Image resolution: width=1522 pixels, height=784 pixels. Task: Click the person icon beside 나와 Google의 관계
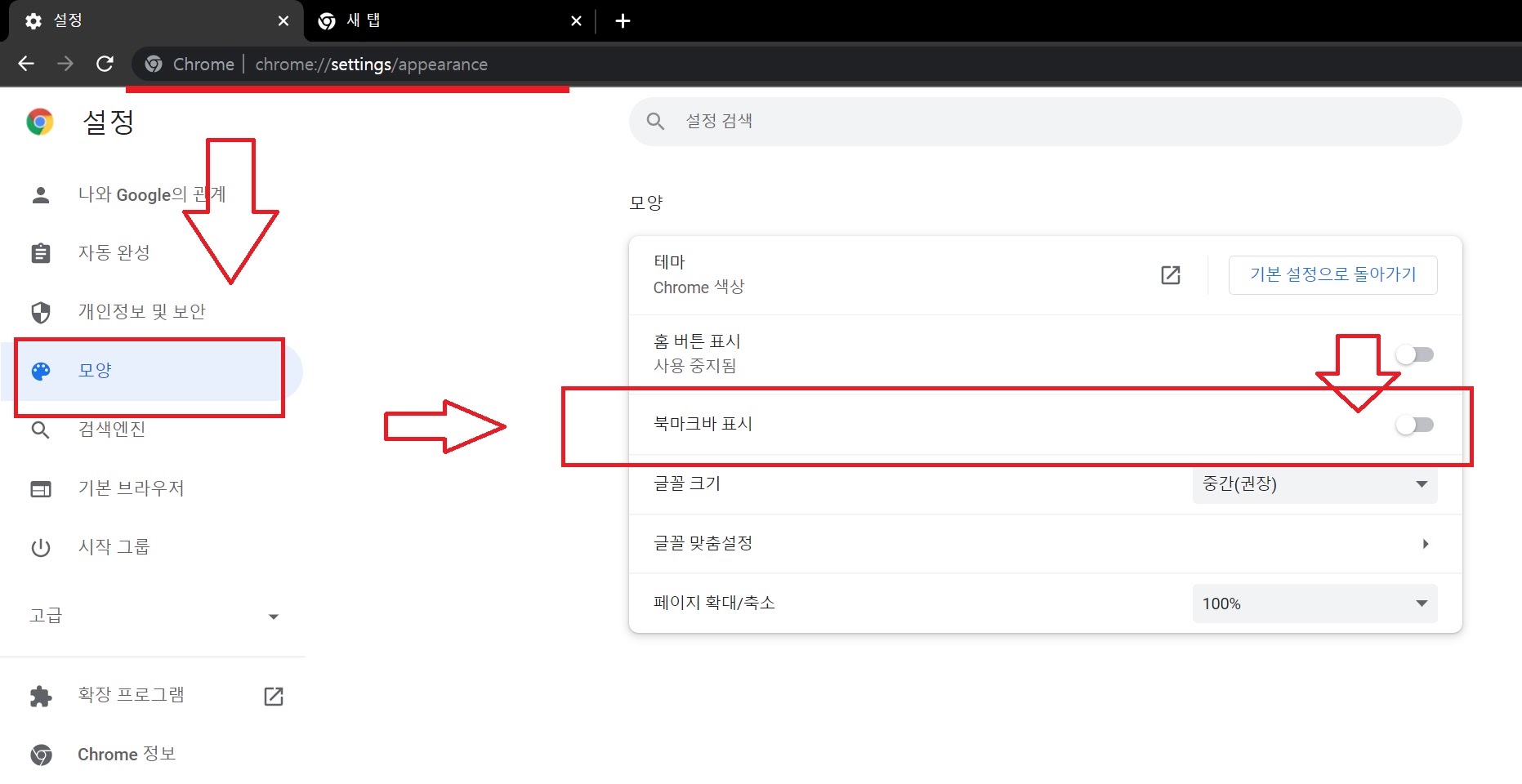click(x=41, y=194)
